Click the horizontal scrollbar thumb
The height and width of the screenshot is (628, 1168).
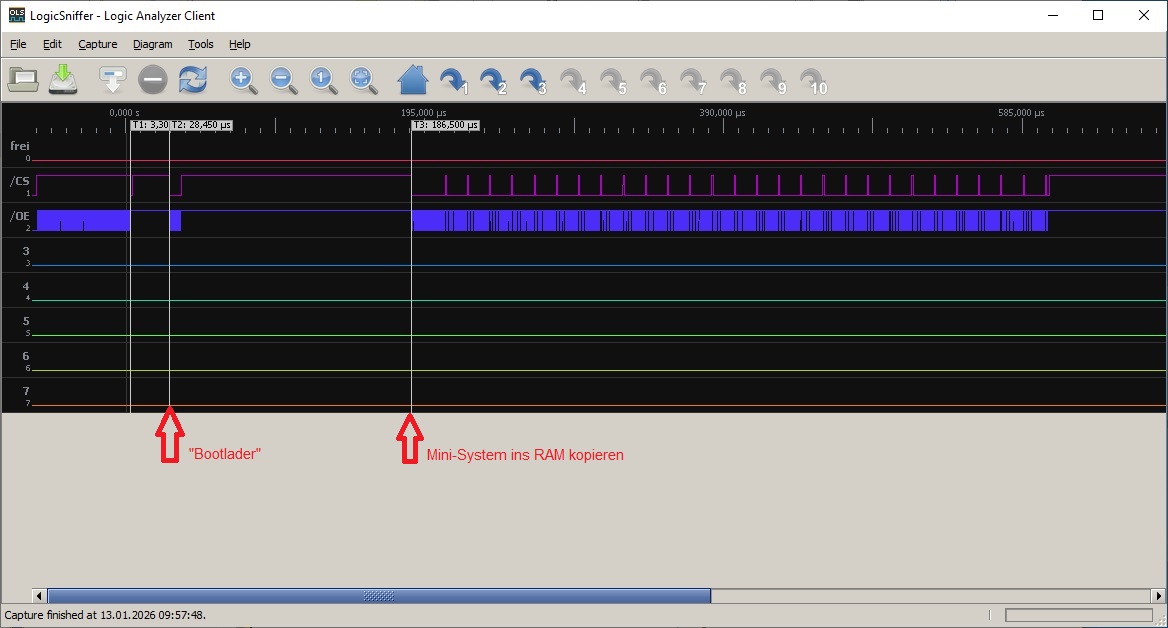[x=379, y=596]
